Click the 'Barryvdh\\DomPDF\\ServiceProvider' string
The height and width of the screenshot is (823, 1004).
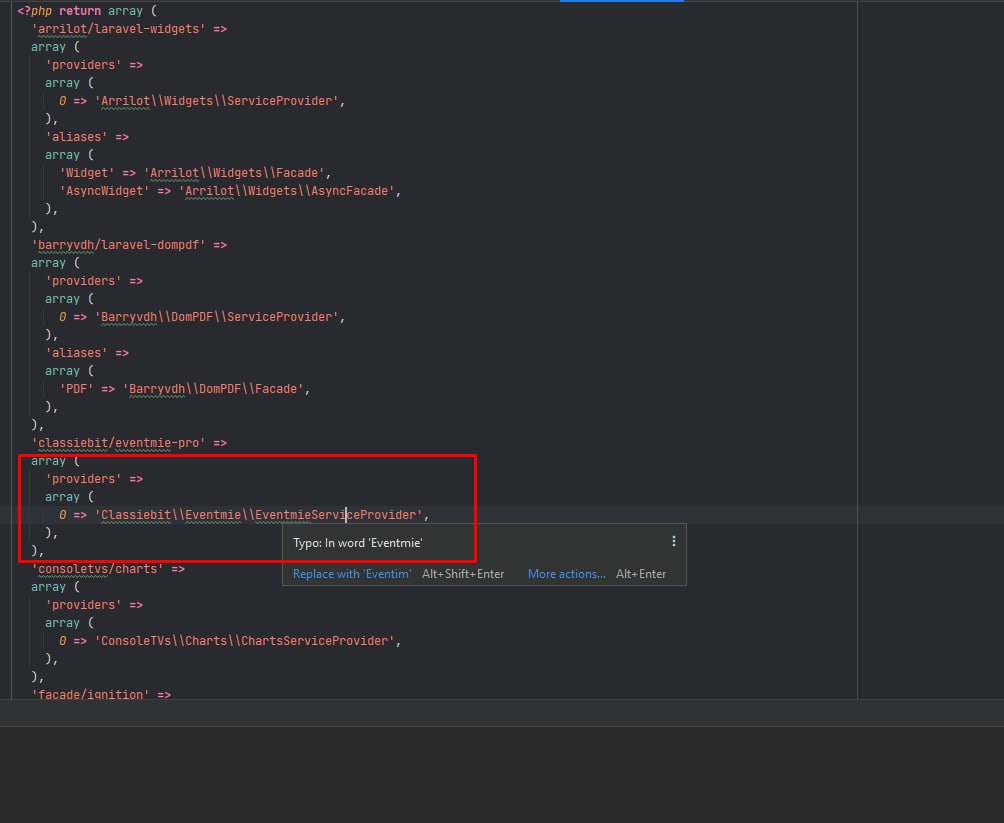pos(216,317)
